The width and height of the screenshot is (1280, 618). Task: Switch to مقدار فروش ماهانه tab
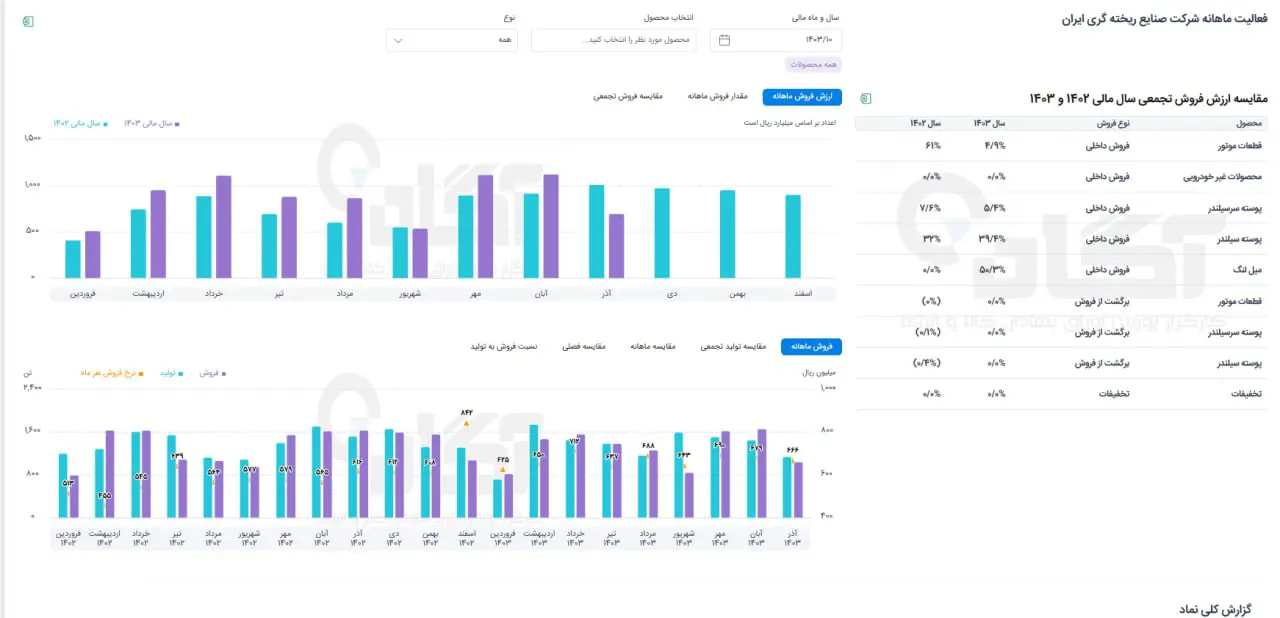tap(718, 97)
